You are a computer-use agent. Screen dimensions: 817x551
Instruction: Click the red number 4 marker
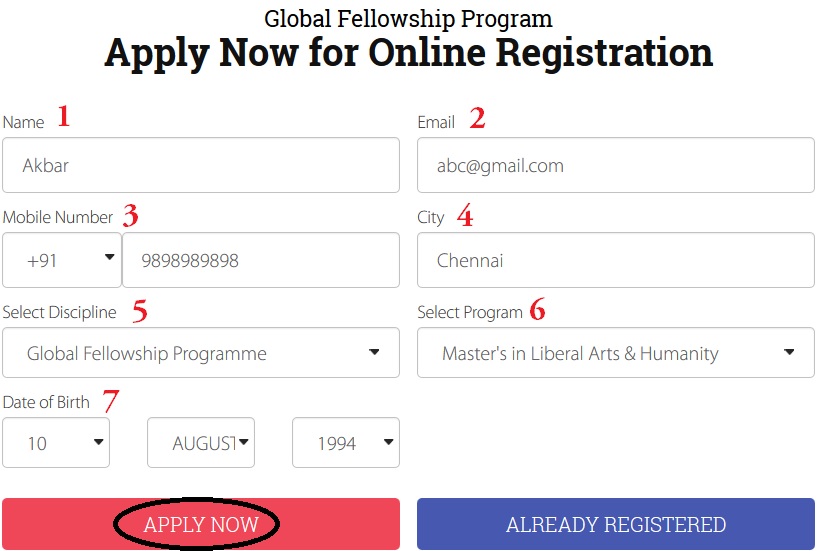pyautogui.click(x=465, y=215)
